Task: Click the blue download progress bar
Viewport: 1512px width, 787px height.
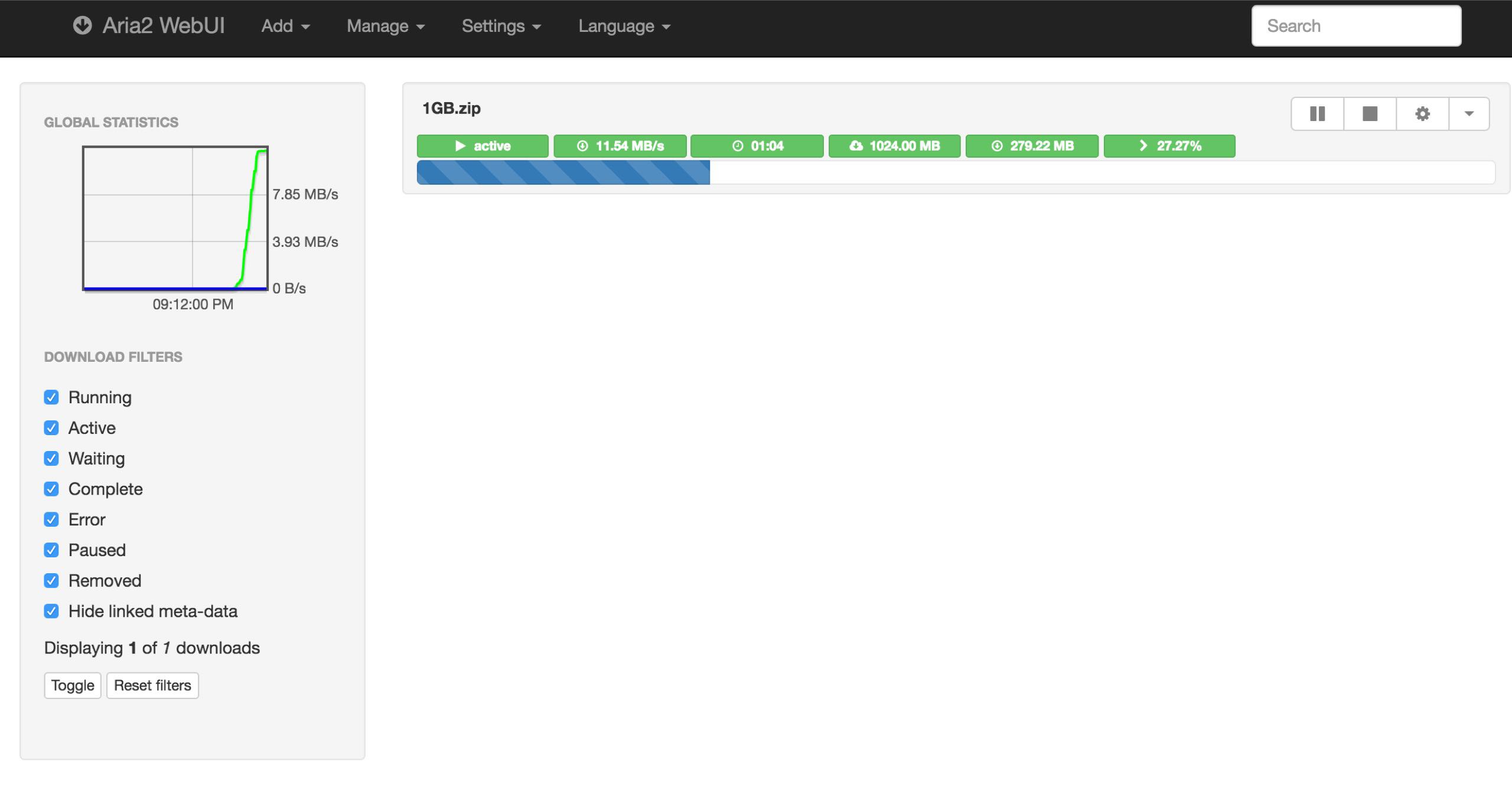Action: click(563, 172)
